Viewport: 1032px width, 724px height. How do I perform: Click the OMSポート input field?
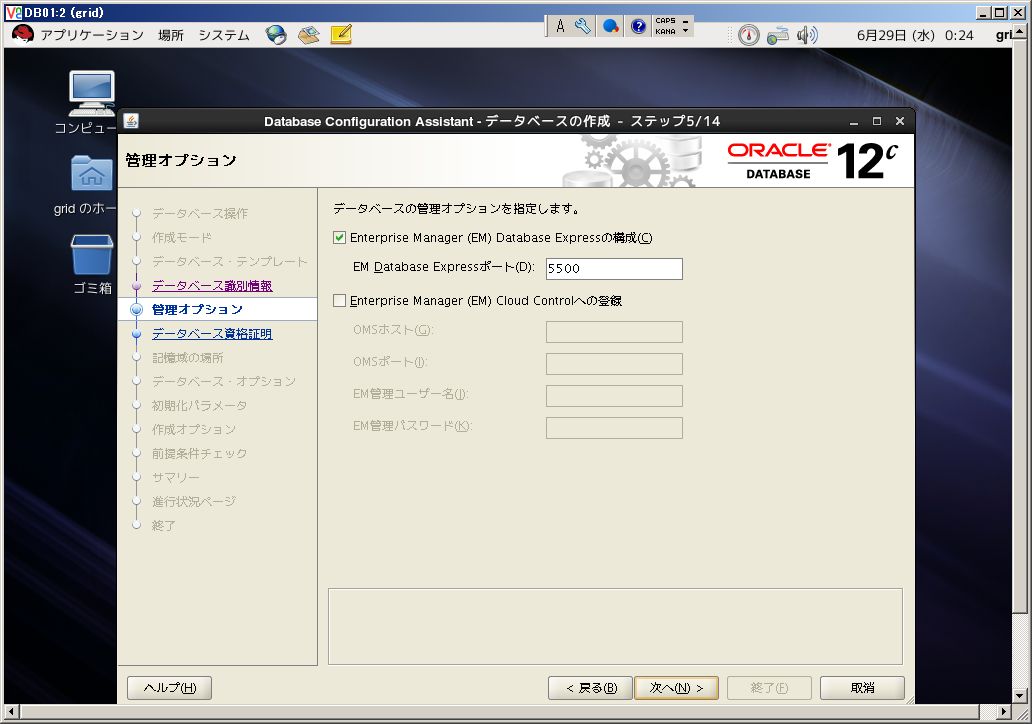614,364
